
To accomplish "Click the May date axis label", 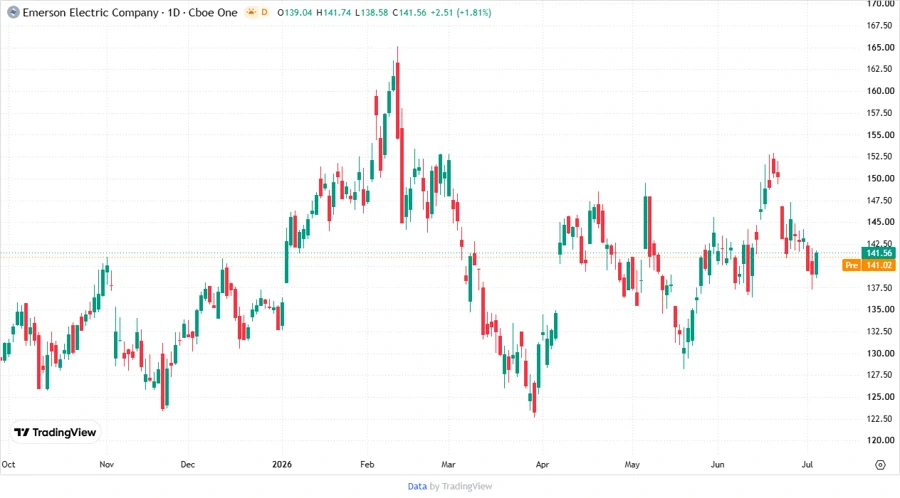I will [632, 464].
